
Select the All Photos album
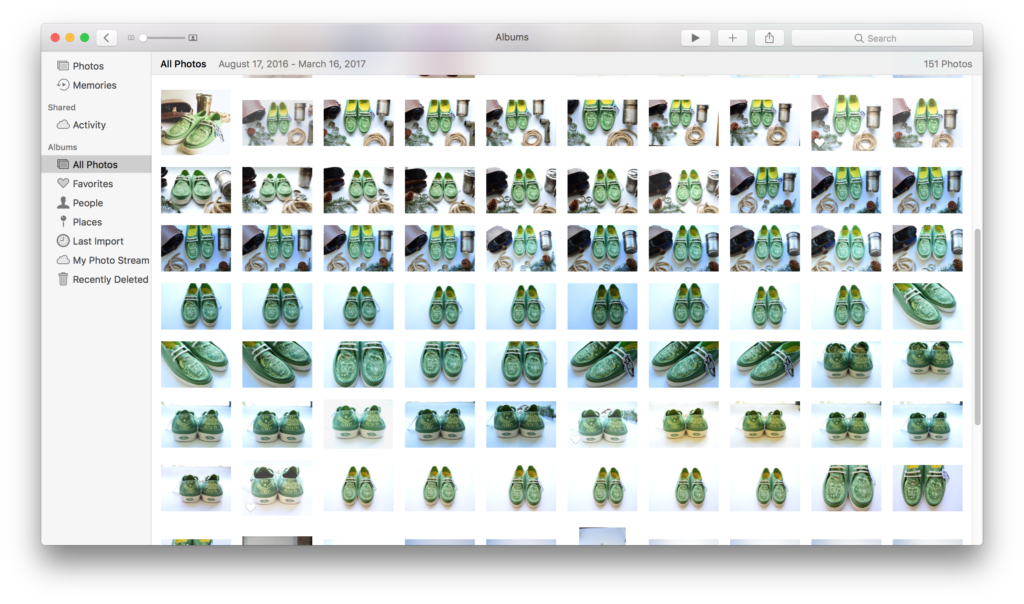(95, 164)
